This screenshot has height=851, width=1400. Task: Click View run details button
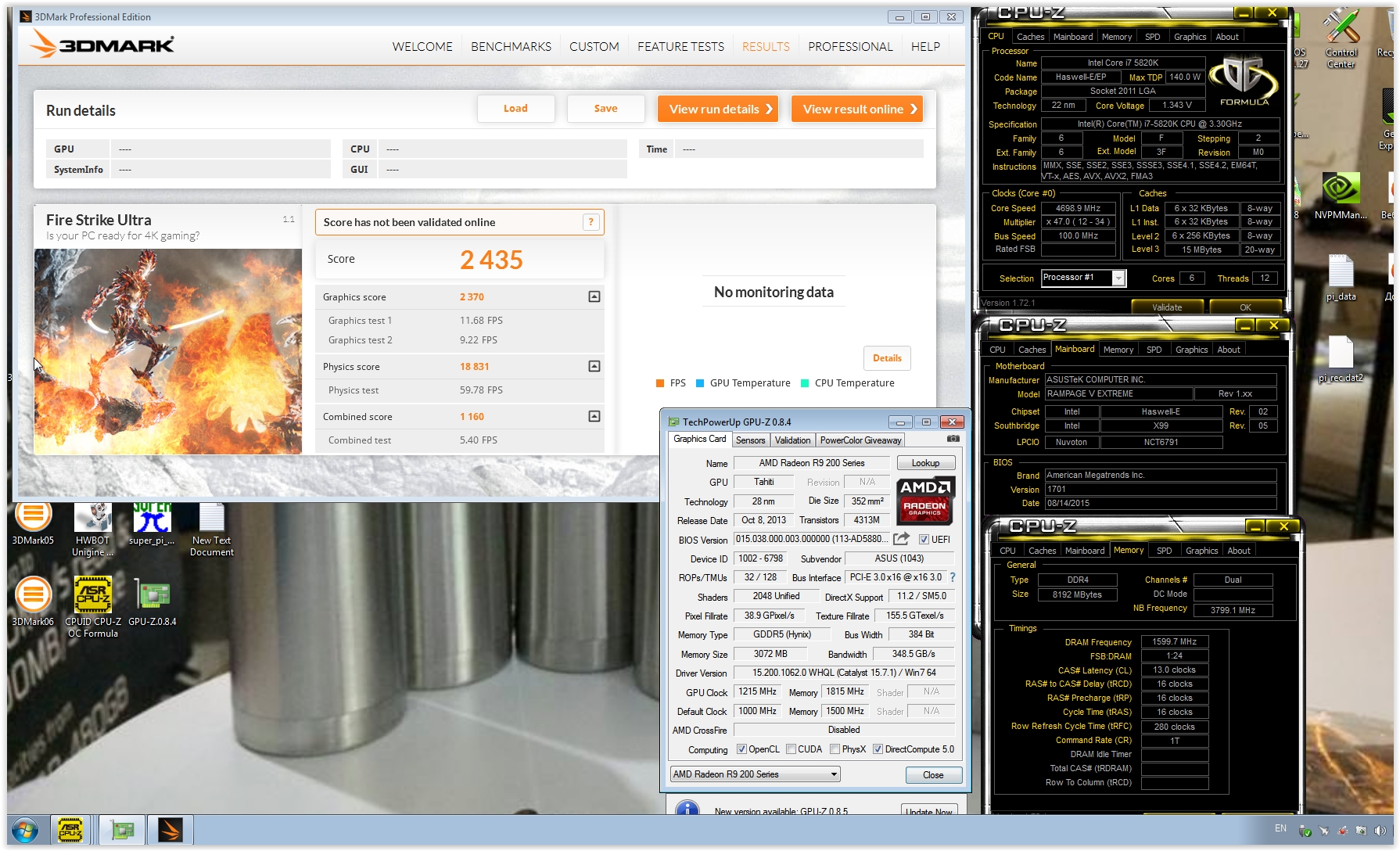click(x=719, y=109)
